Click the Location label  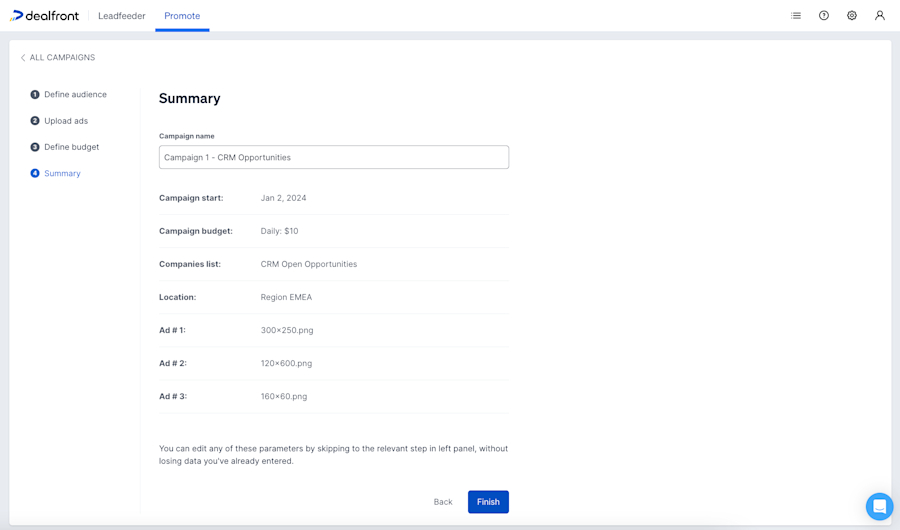177,297
